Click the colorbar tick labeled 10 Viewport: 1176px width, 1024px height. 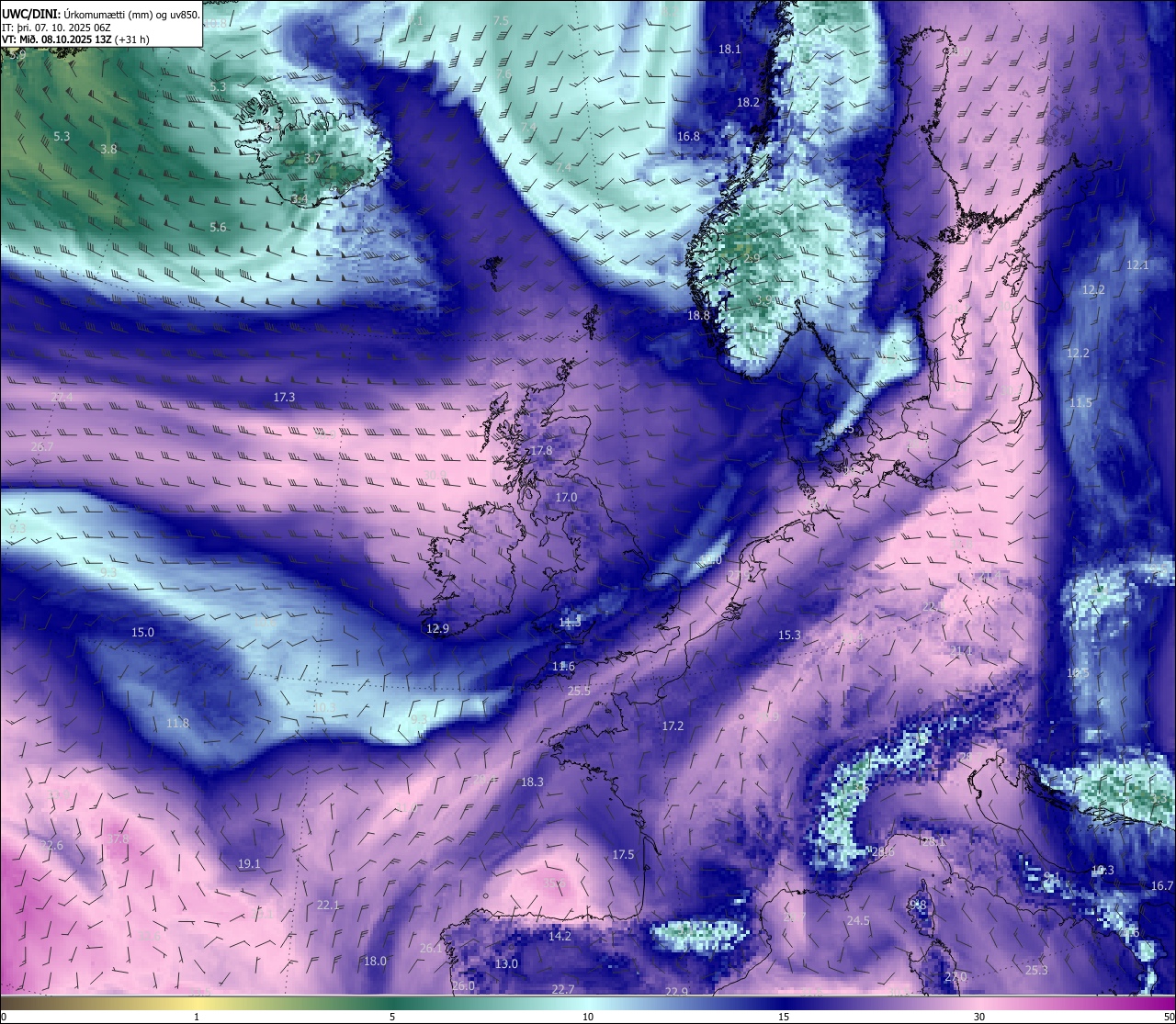click(588, 1017)
